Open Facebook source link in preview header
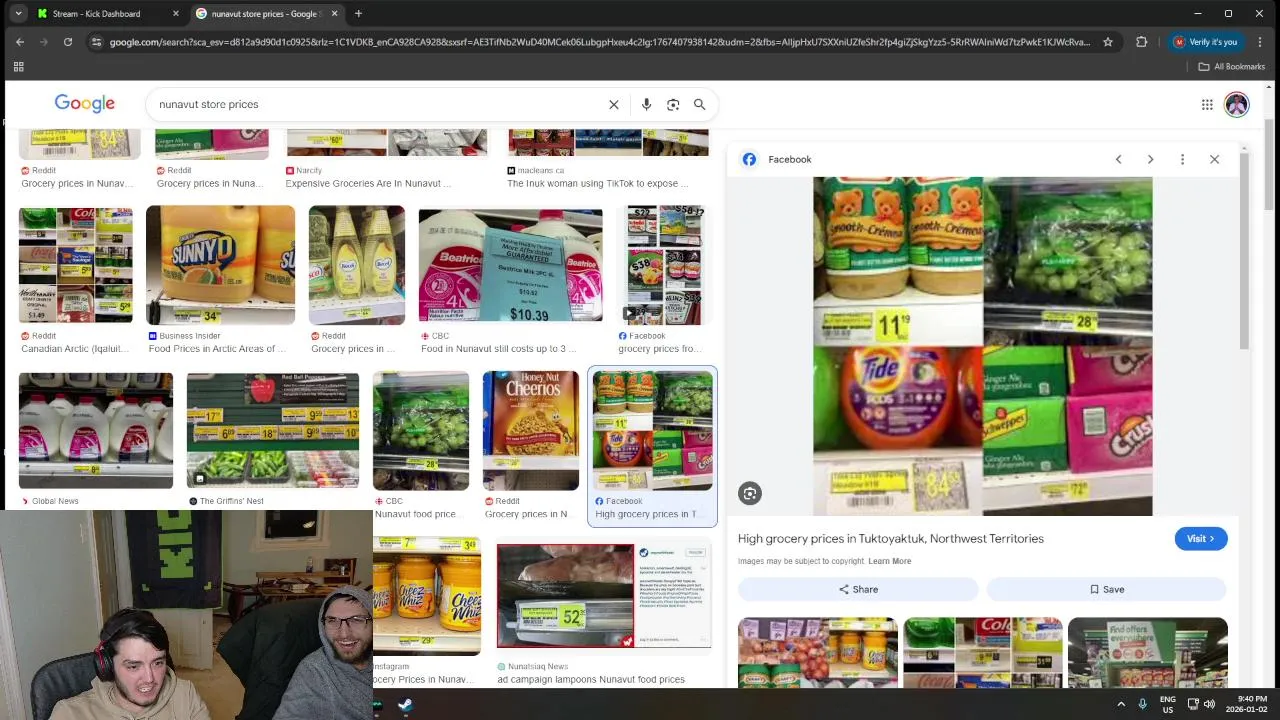The image size is (1280, 720). [x=777, y=159]
